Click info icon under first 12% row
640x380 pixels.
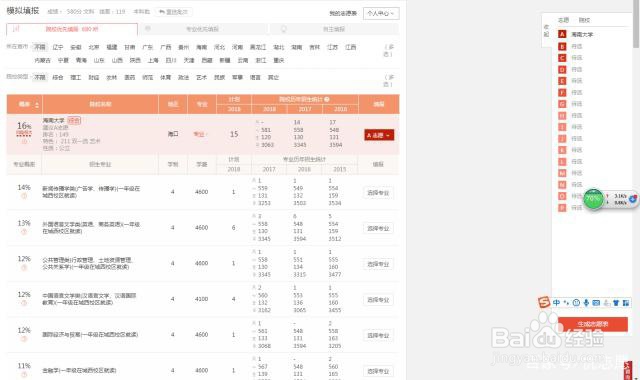tap(24, 267)
